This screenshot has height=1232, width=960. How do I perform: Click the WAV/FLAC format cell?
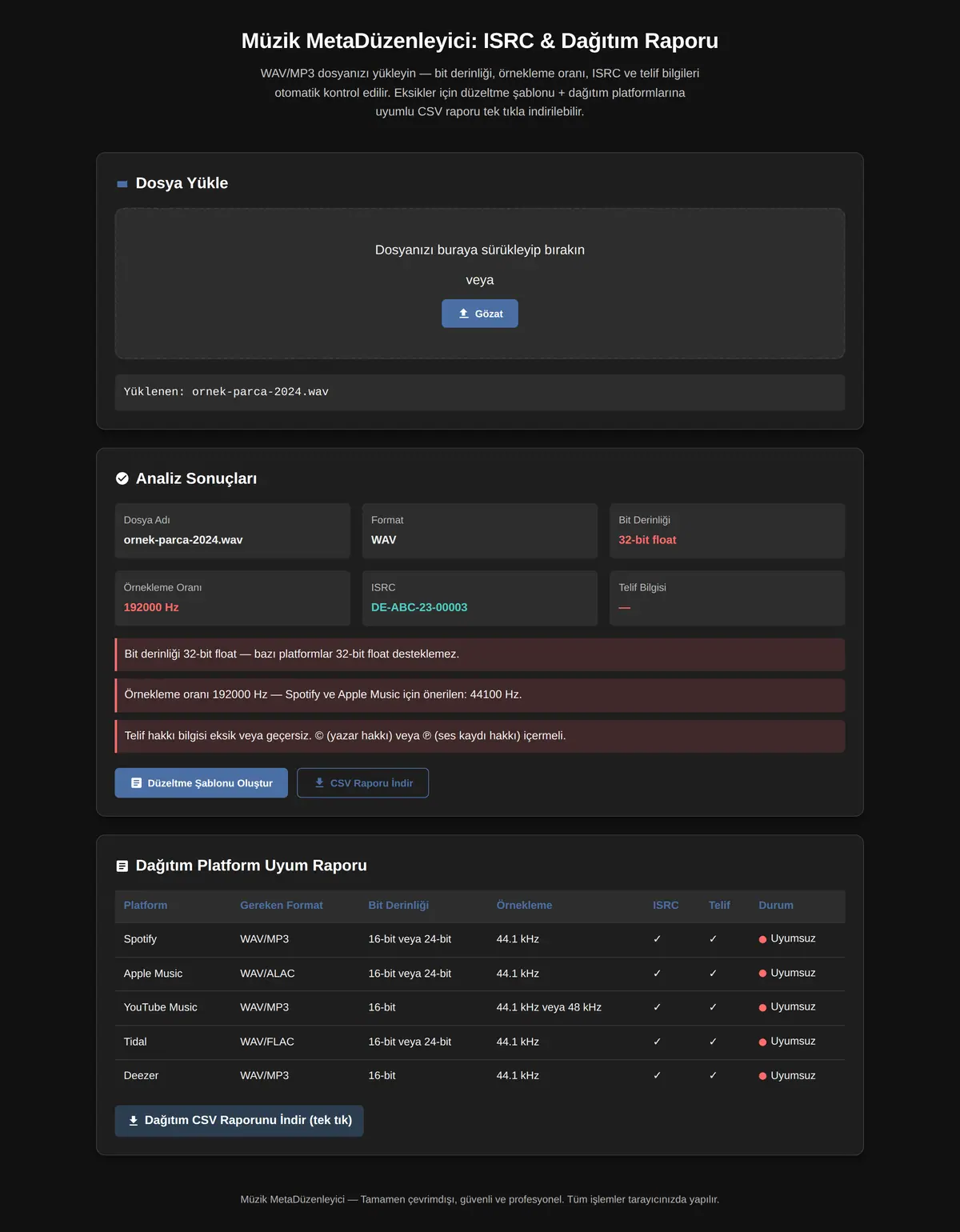click(267, 1042)
